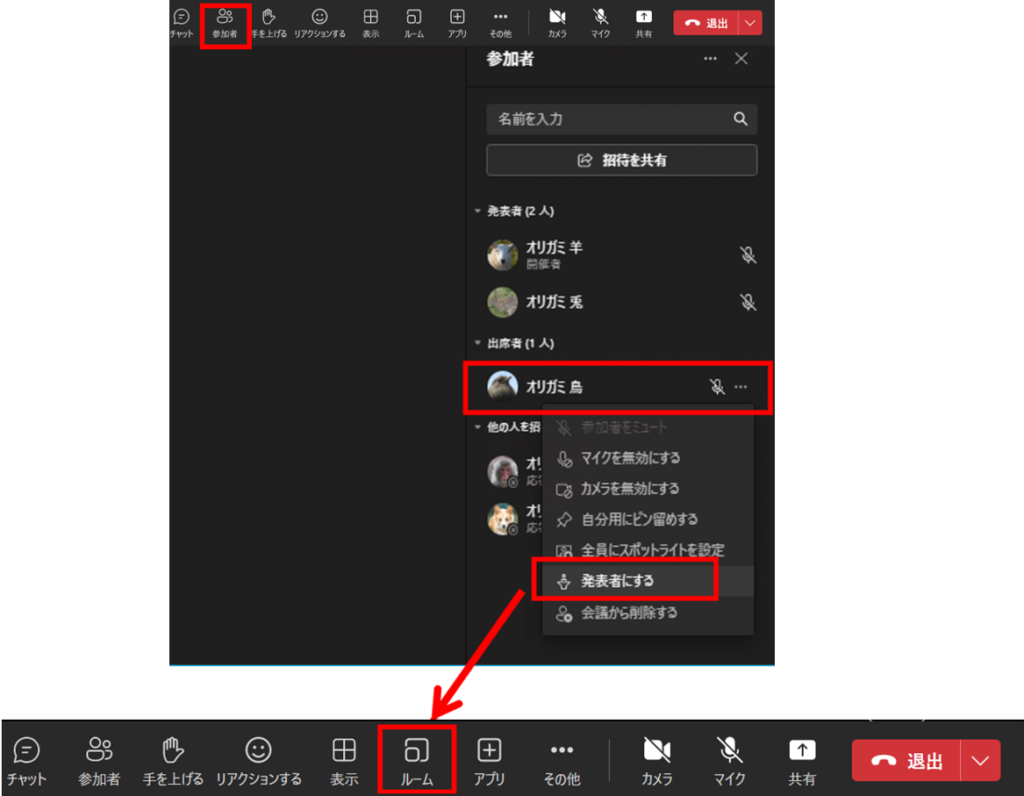1024x796 pixels.
Task: Click the 参加者 icon in the small top toolbar
Action: pos(225,24)
